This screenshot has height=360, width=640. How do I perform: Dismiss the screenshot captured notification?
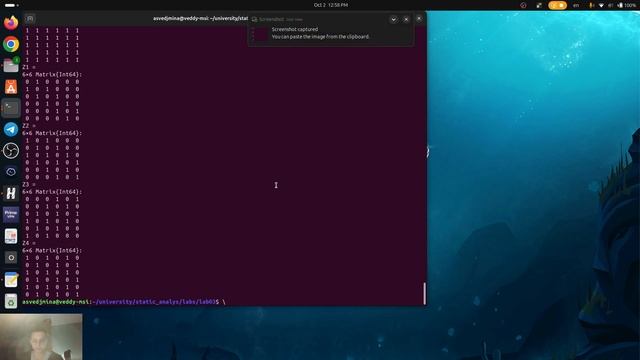click(x=406, y=19)
